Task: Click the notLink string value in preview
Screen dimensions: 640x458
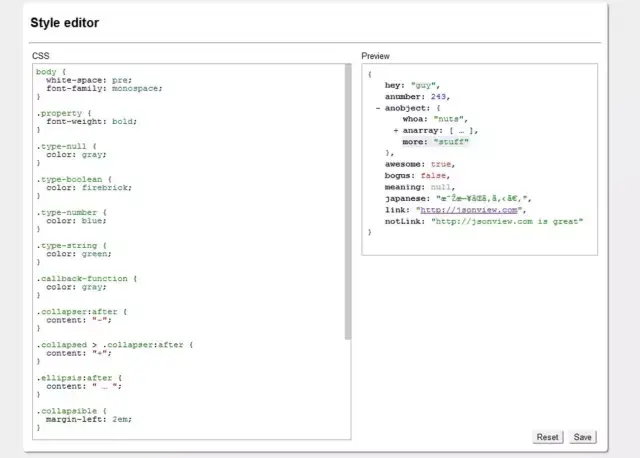Action: 507,221
